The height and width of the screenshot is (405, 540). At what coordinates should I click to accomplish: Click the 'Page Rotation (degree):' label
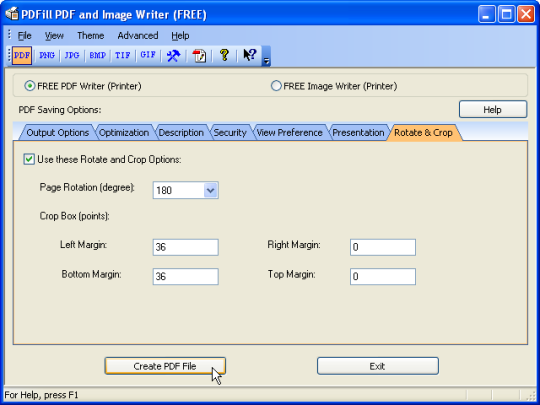pos(87,187)
